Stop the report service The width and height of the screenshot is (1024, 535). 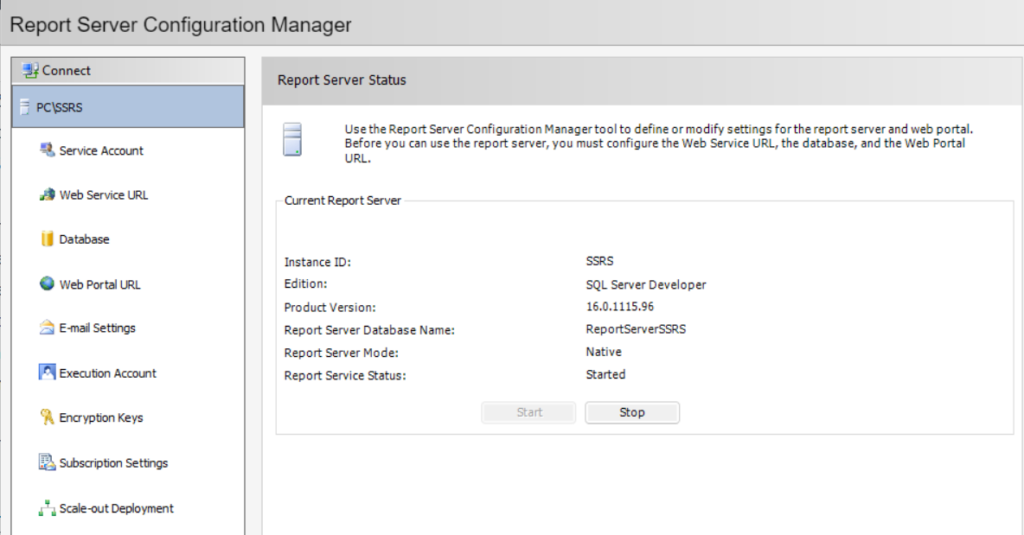pyautogui.click(x=632, y=412)
